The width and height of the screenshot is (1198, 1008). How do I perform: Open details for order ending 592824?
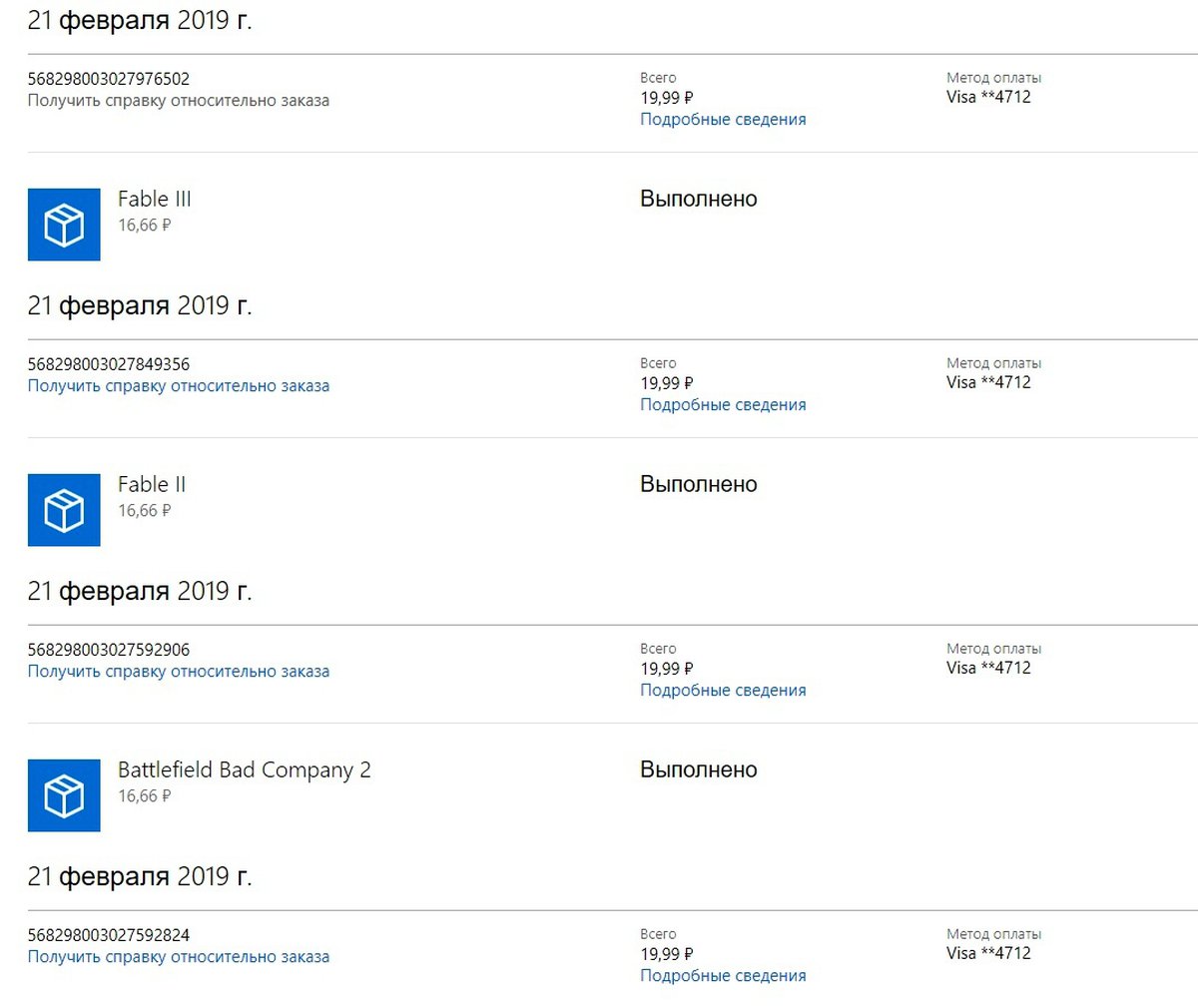coord(723,976)
